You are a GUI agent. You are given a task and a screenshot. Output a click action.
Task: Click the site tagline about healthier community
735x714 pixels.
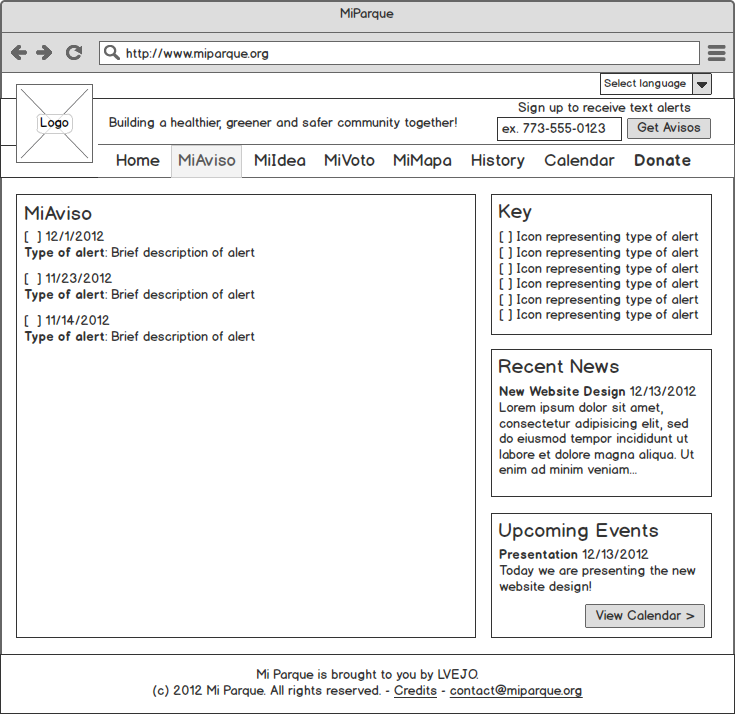pos(283,123)
